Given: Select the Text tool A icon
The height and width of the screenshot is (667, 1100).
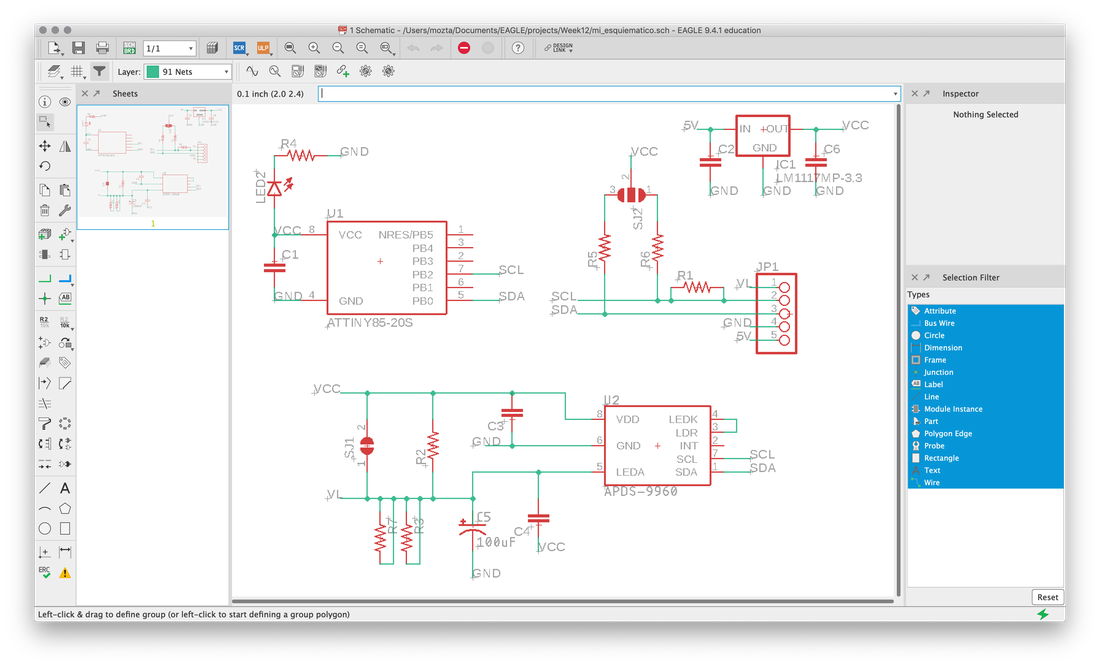Looking at the screenshot, I should tap(65, 488).
